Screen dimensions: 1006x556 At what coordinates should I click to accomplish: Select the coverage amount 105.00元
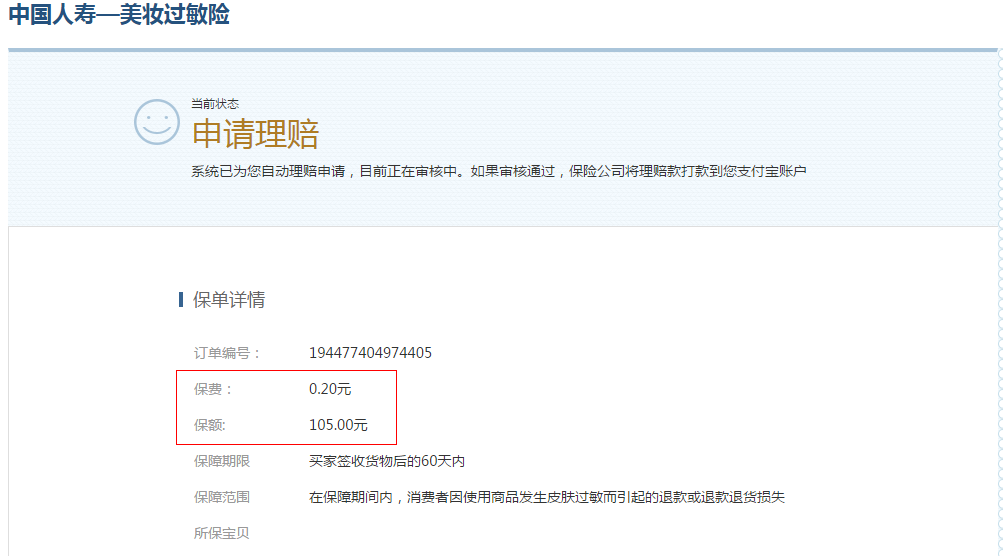(338, 425)
